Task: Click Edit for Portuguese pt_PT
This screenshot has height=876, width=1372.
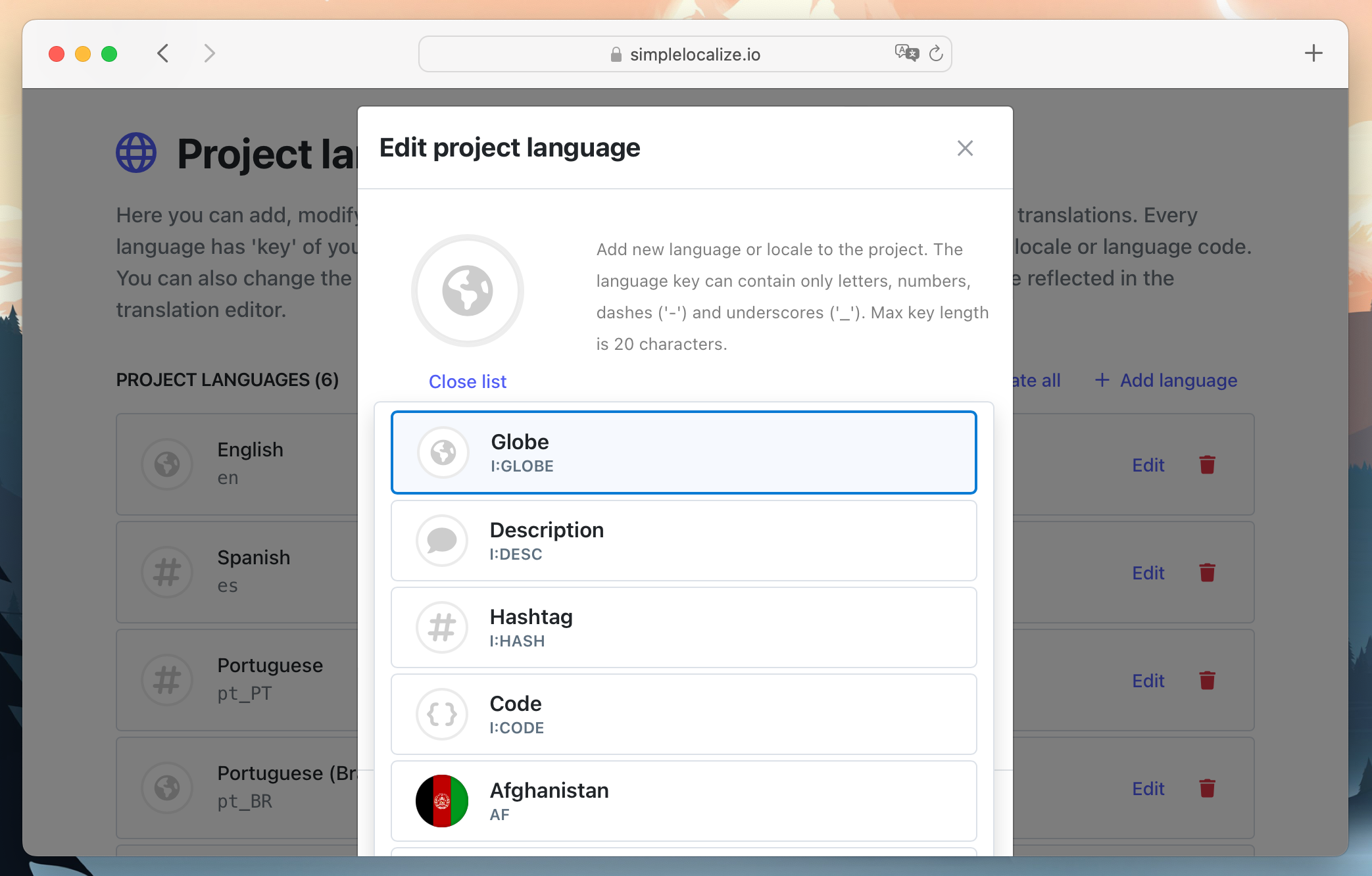Action: click(1148, 681)
